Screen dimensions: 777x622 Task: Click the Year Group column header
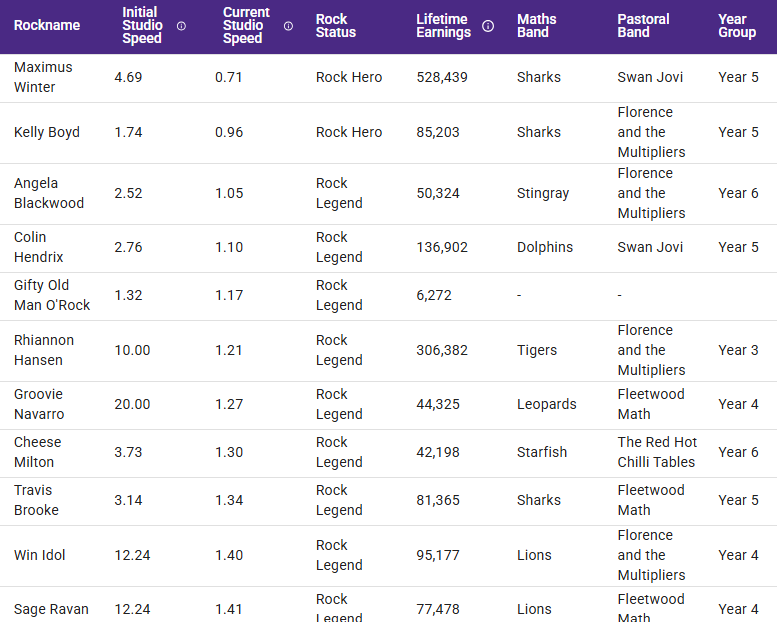coord(737,26)
